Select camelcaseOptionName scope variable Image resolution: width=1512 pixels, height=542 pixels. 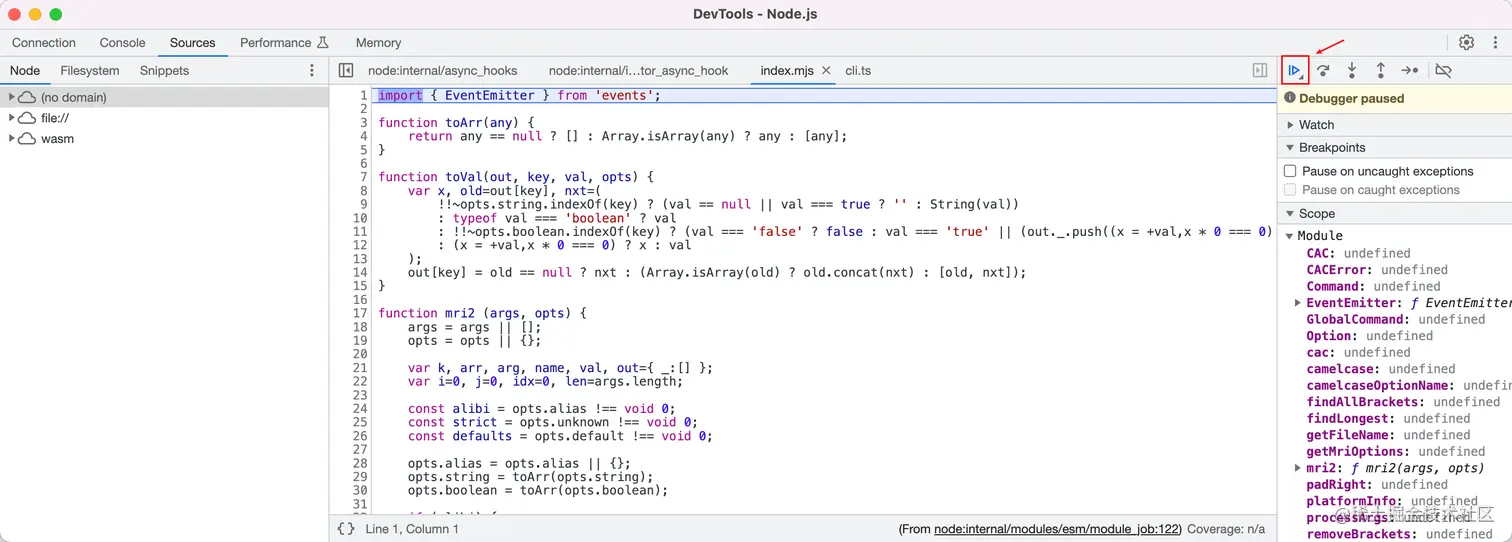[1409, 385]
